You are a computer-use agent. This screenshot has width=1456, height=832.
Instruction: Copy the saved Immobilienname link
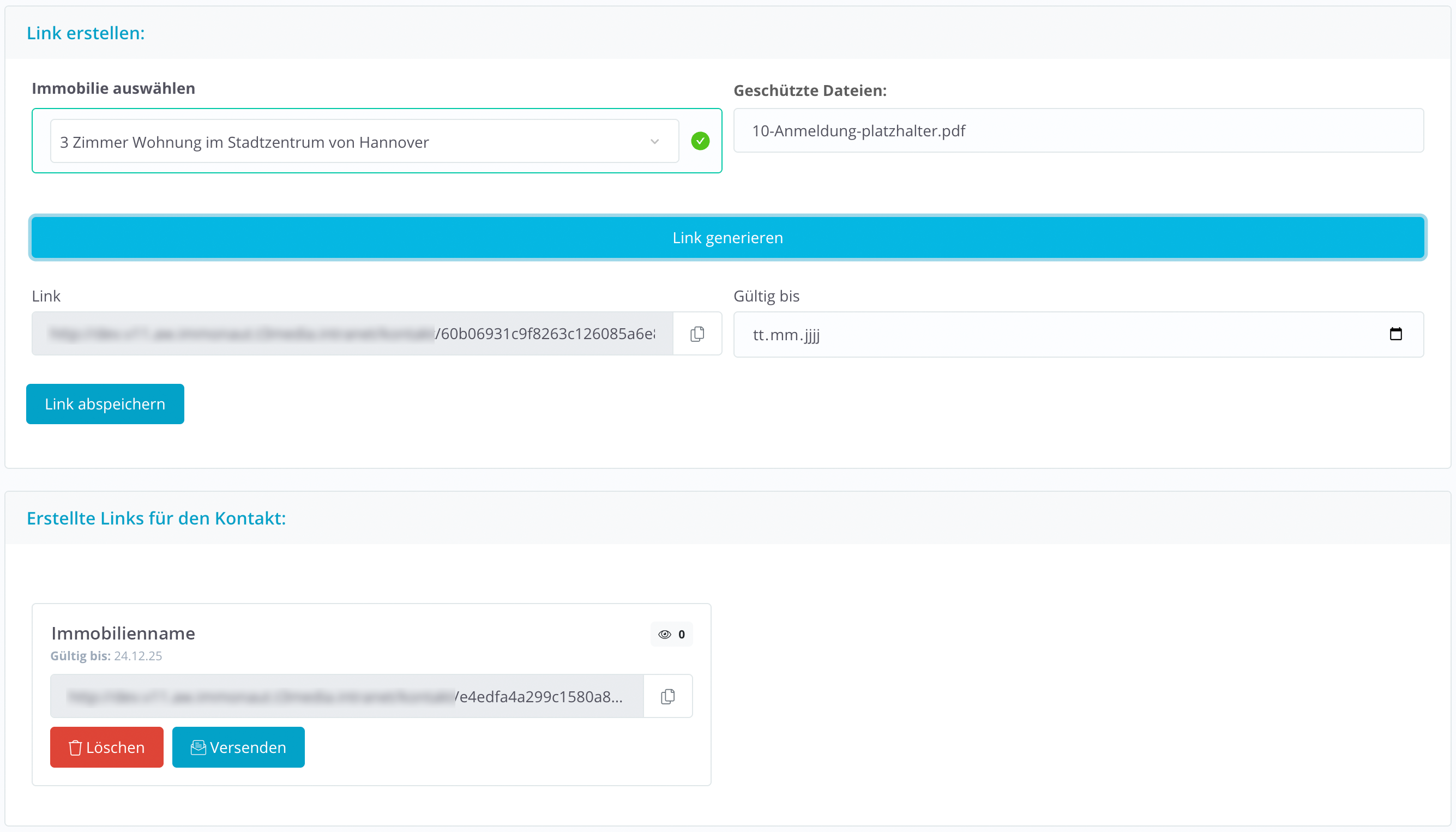point(667,696)
